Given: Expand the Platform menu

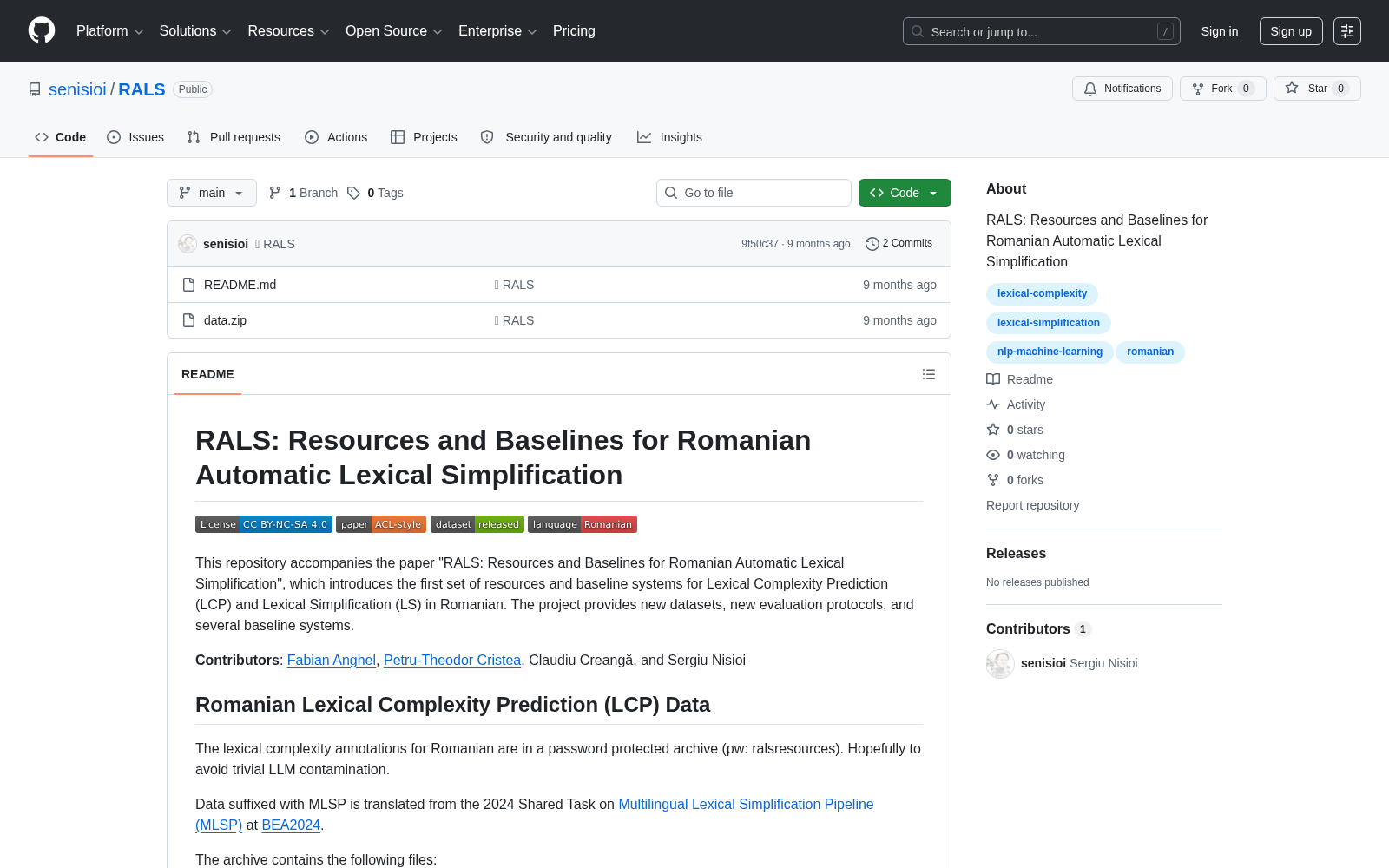Looking at the screenshot, I should click(109, 31).
